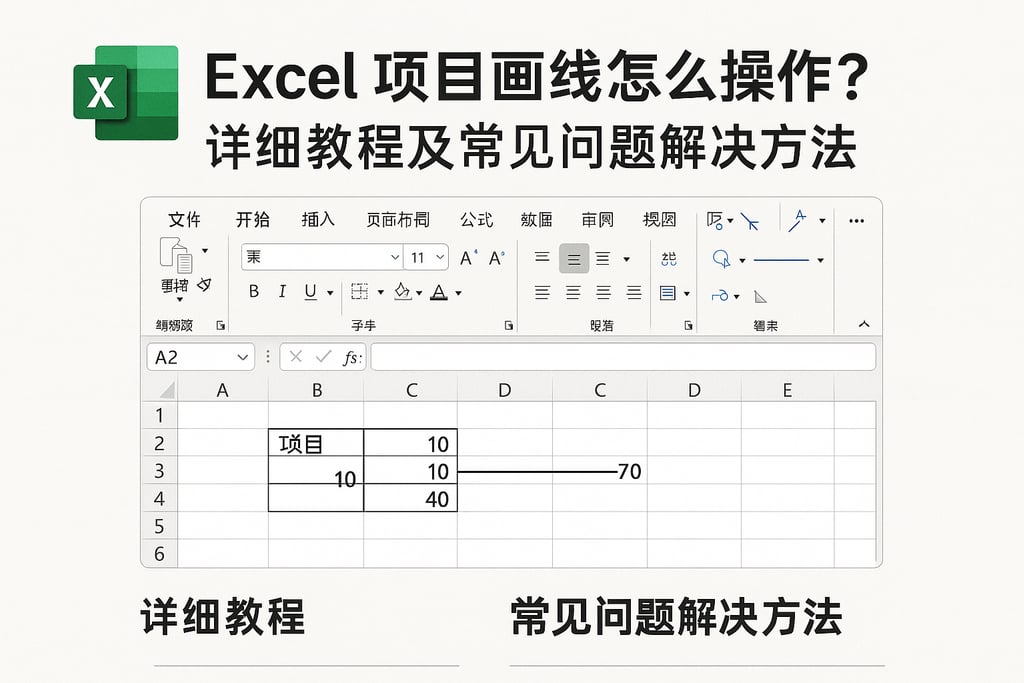Select the fill color bucket icon
This screenshot has width=1024, height=683.
(x=401, y=291)
